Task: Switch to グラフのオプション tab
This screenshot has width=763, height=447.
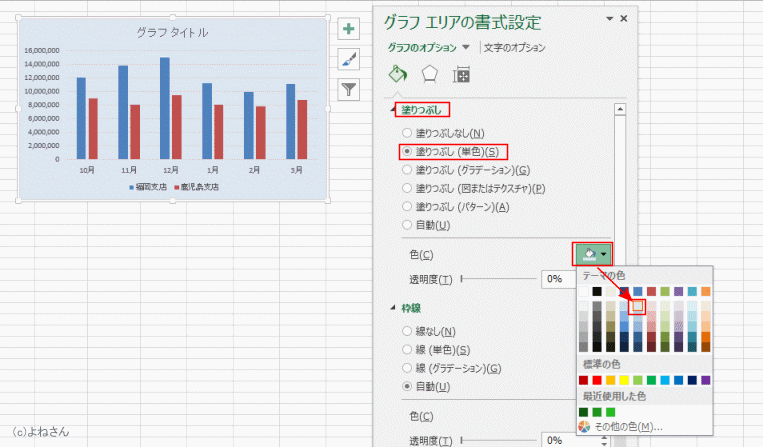Action: pyautogui.click(x=422, y=47)
